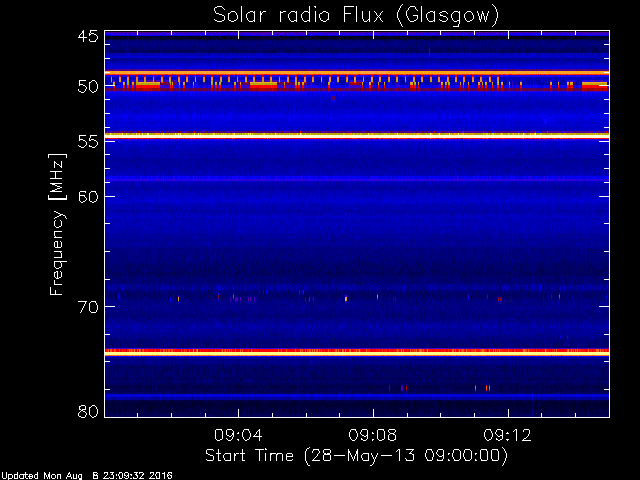Click the bright emission band near 55 MHz
This screenshot has height=480, width=640.
coord(357,136)
